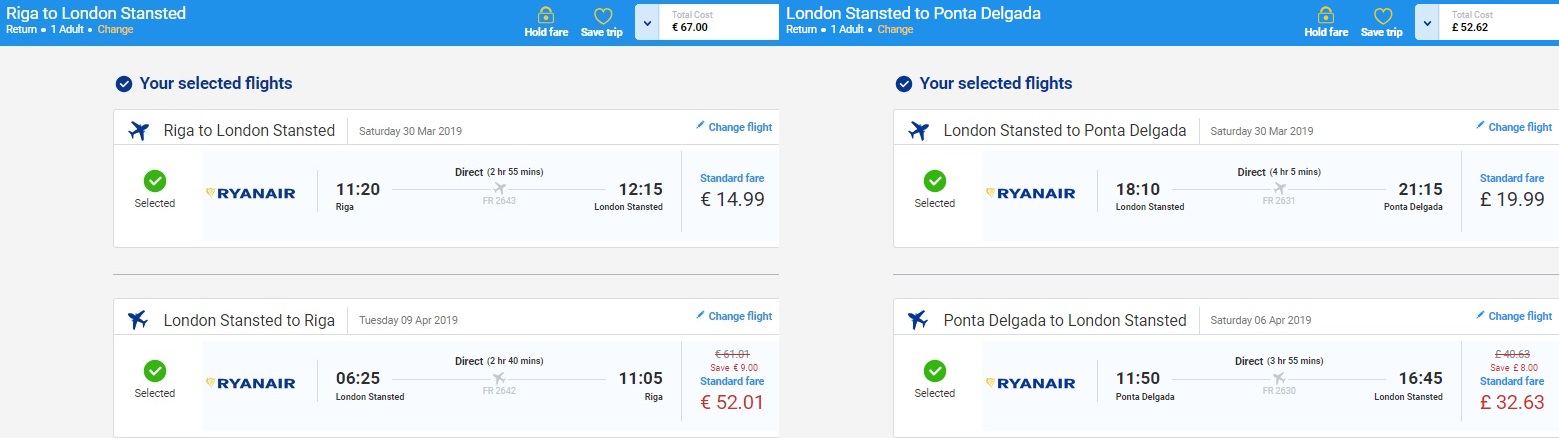This screenshot has width=1559, height=438.
Task: Select the € 52.01 Standard fare price
Action: click(x=732, y=401)
